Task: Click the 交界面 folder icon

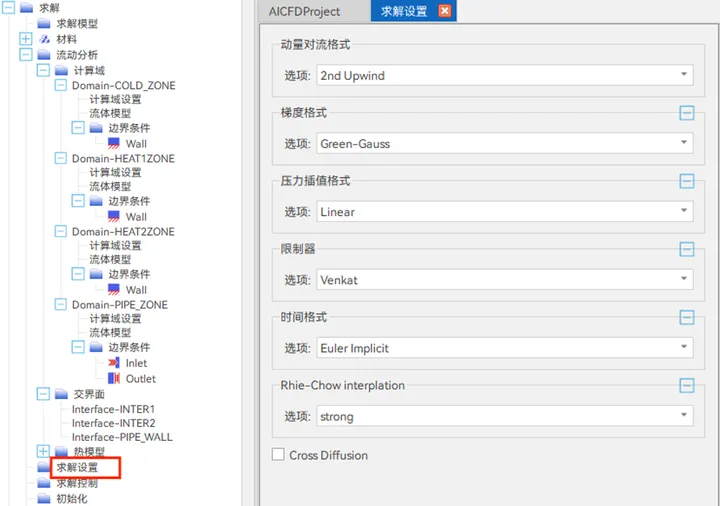Action: [61, 394]
